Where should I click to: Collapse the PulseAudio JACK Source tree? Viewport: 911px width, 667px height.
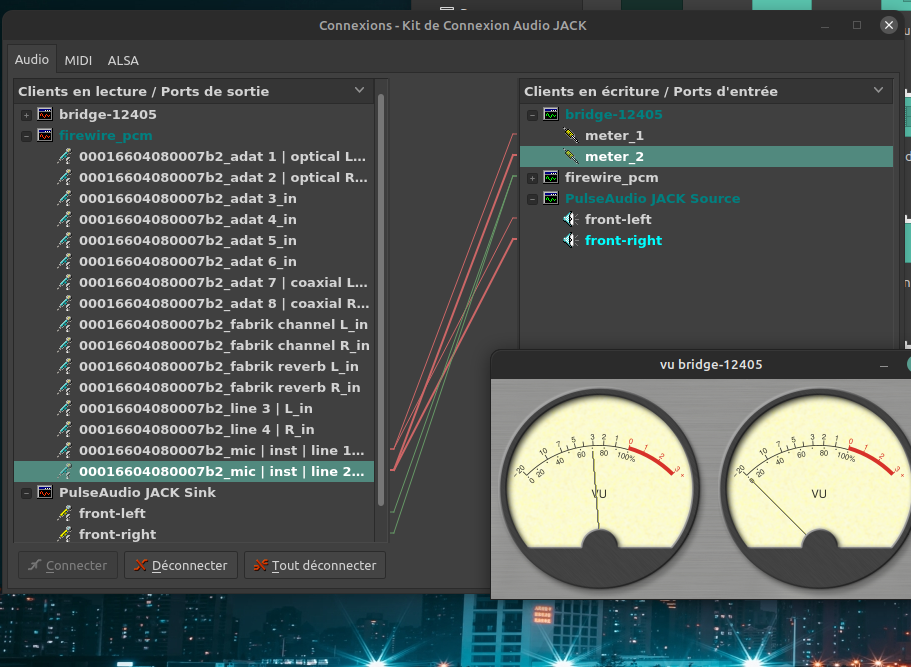click(532, 198)
